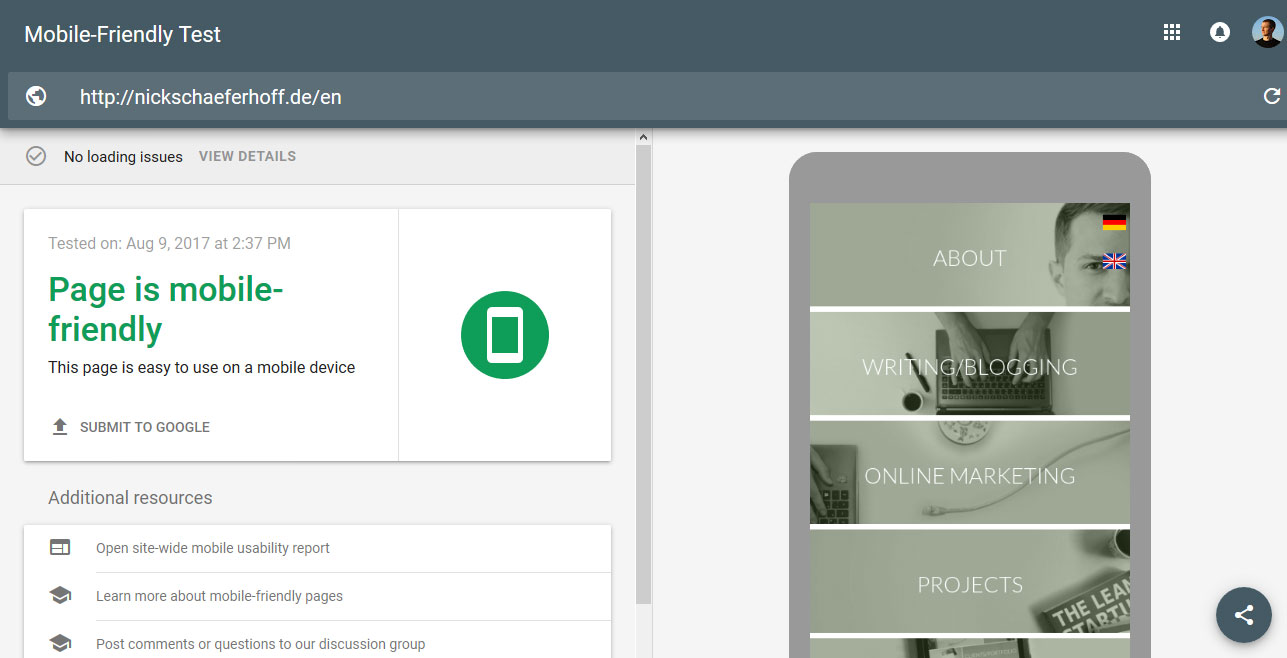The image size is (1287, 658).
Task: Click the results panel vertical scrollbar
Action: click(643, 375)
